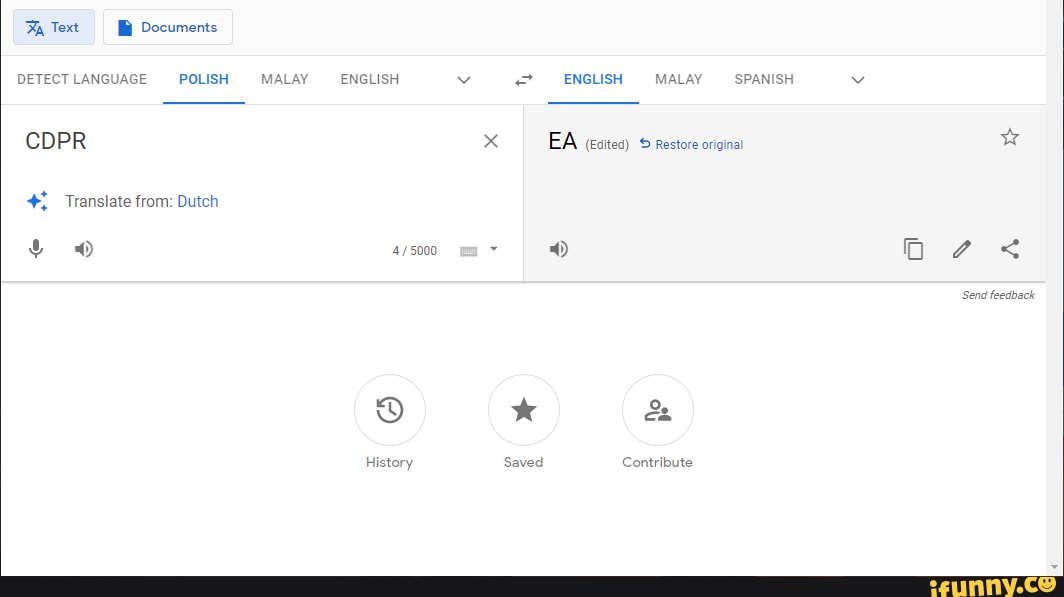Listen to the source text pronunciation
This screenshot has width=1064, height=597.
point(84,248)
